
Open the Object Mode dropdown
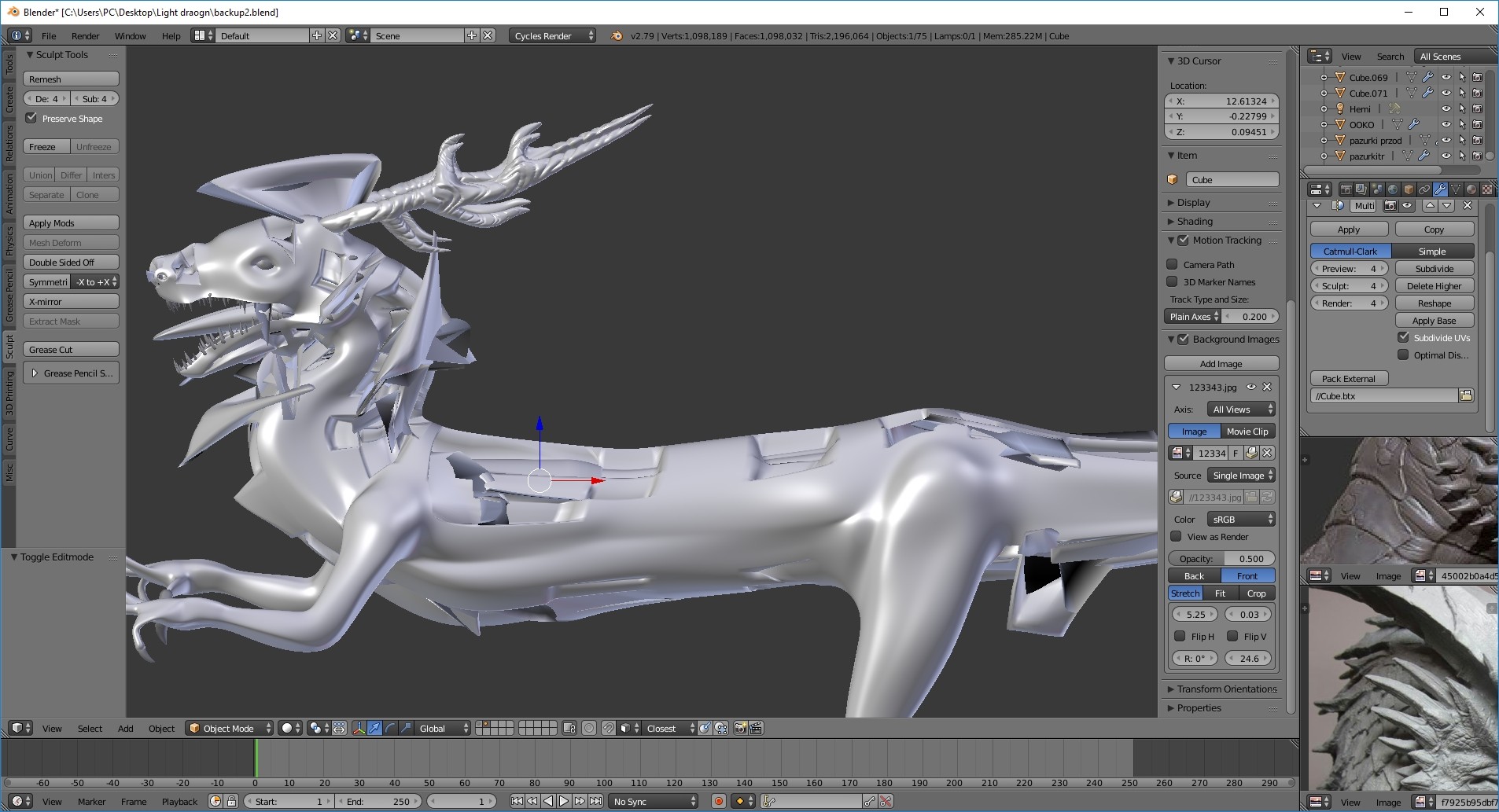pyautogui.click(x=230, y=729)
